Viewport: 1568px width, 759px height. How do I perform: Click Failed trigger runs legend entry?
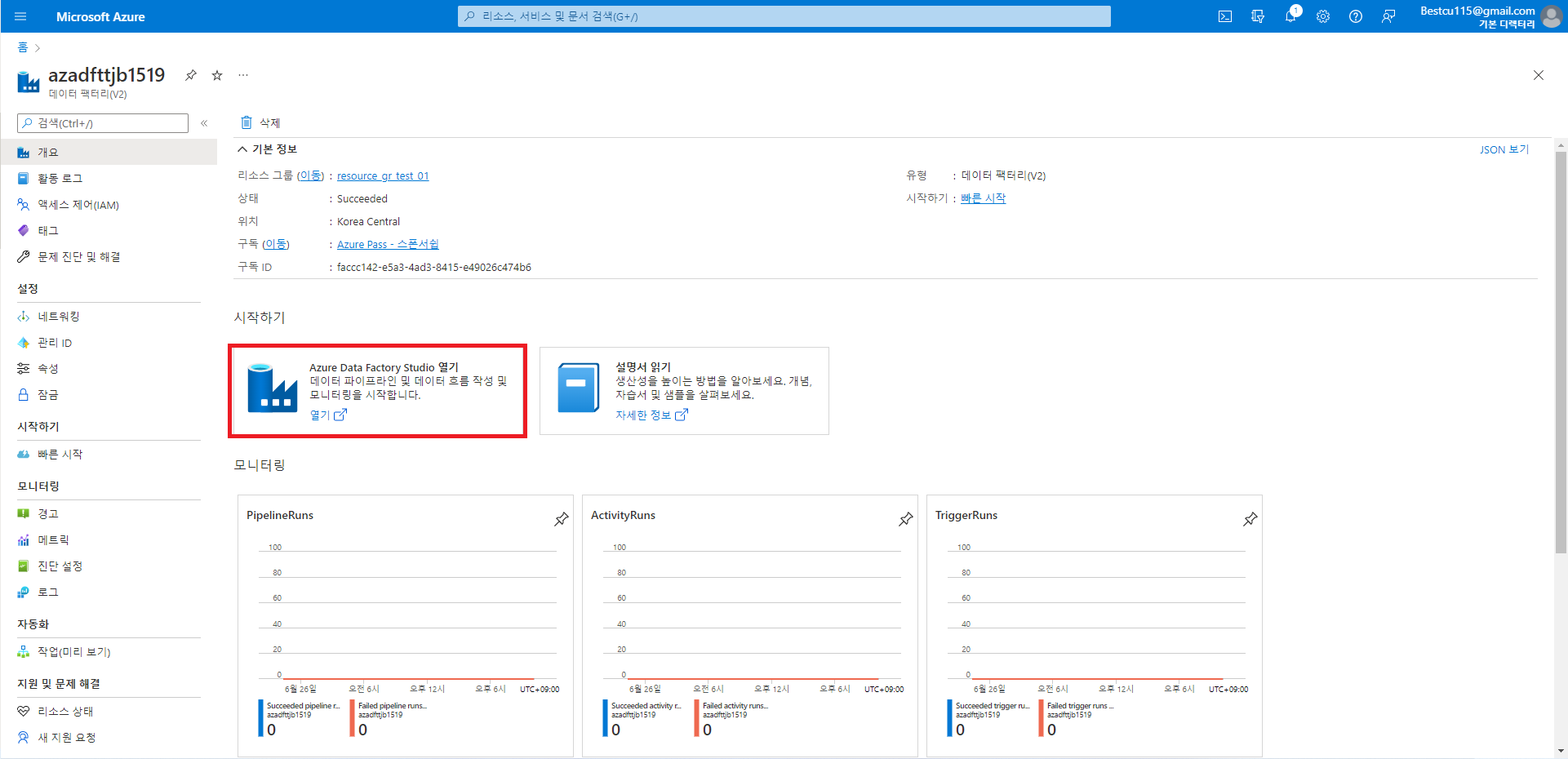tap(1077, 718)
